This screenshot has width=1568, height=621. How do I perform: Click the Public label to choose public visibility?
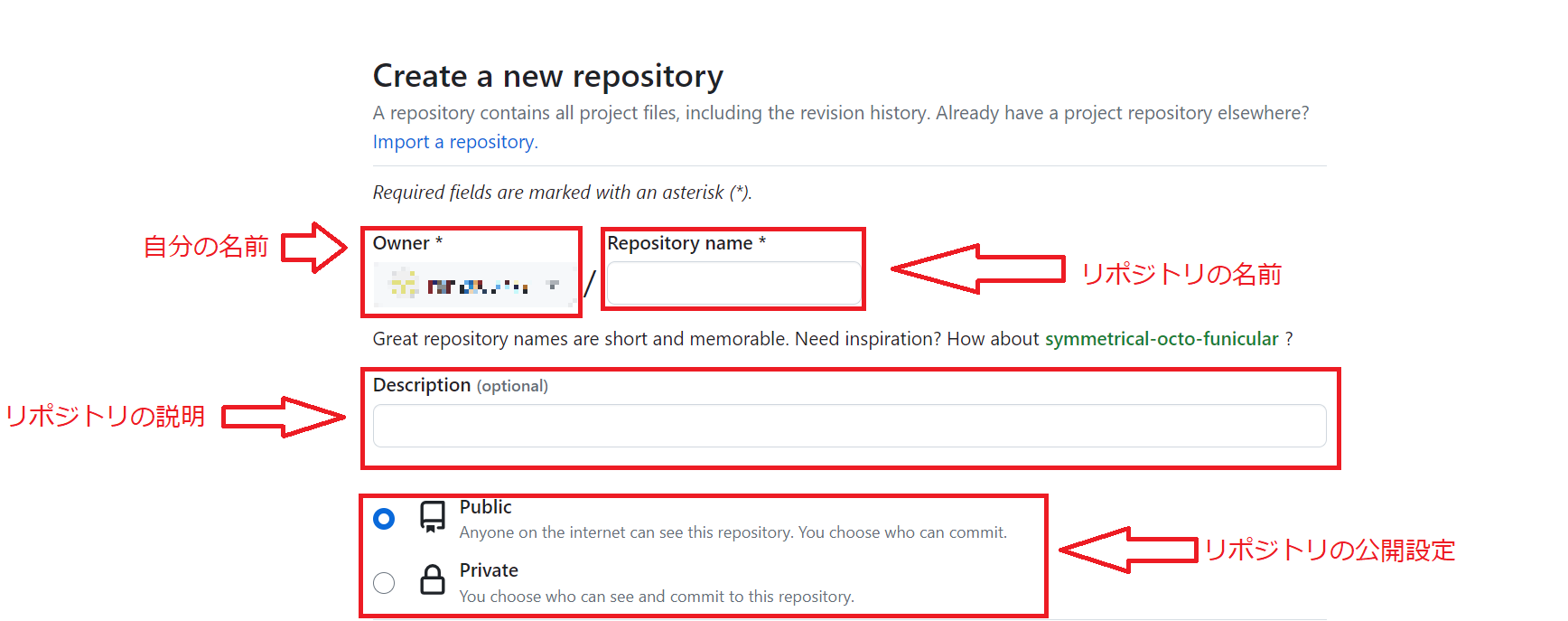[x=484, y=507]
